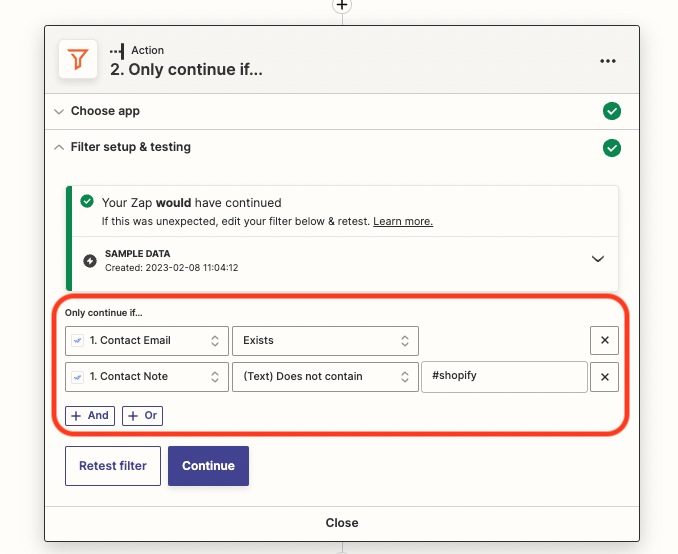Open the 1. Contact Email field dropdown
678x554 pixels.
click(x=146, y=340)
